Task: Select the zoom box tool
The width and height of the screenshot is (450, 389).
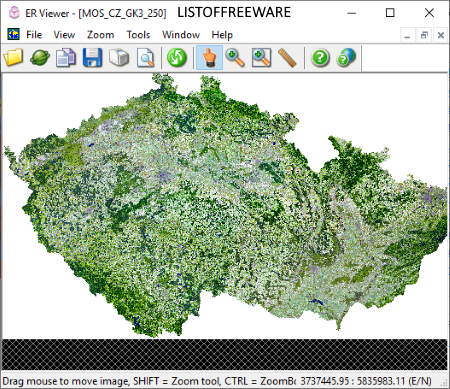Action: coord(261,58)
